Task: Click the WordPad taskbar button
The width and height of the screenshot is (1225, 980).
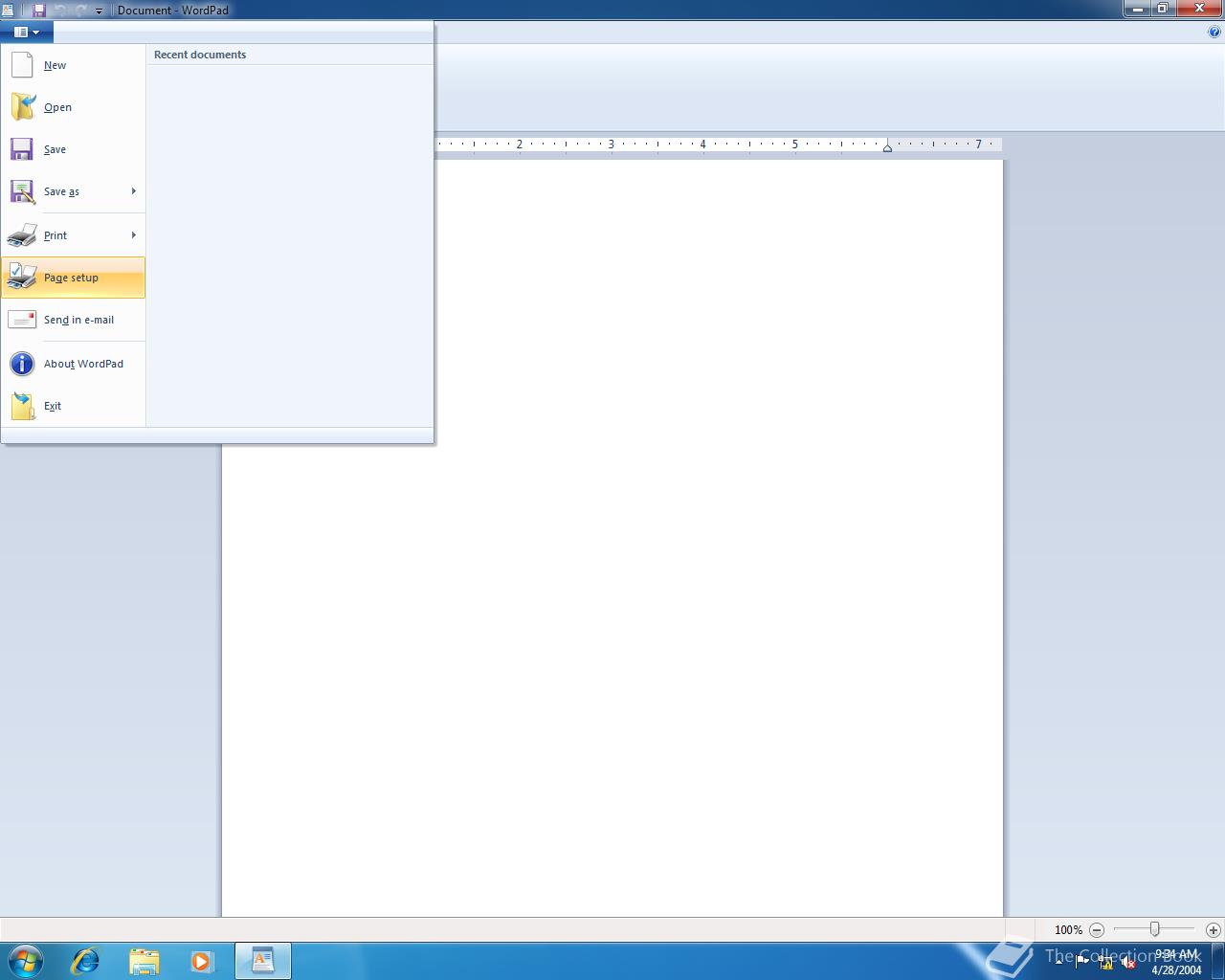Action: 262,961
